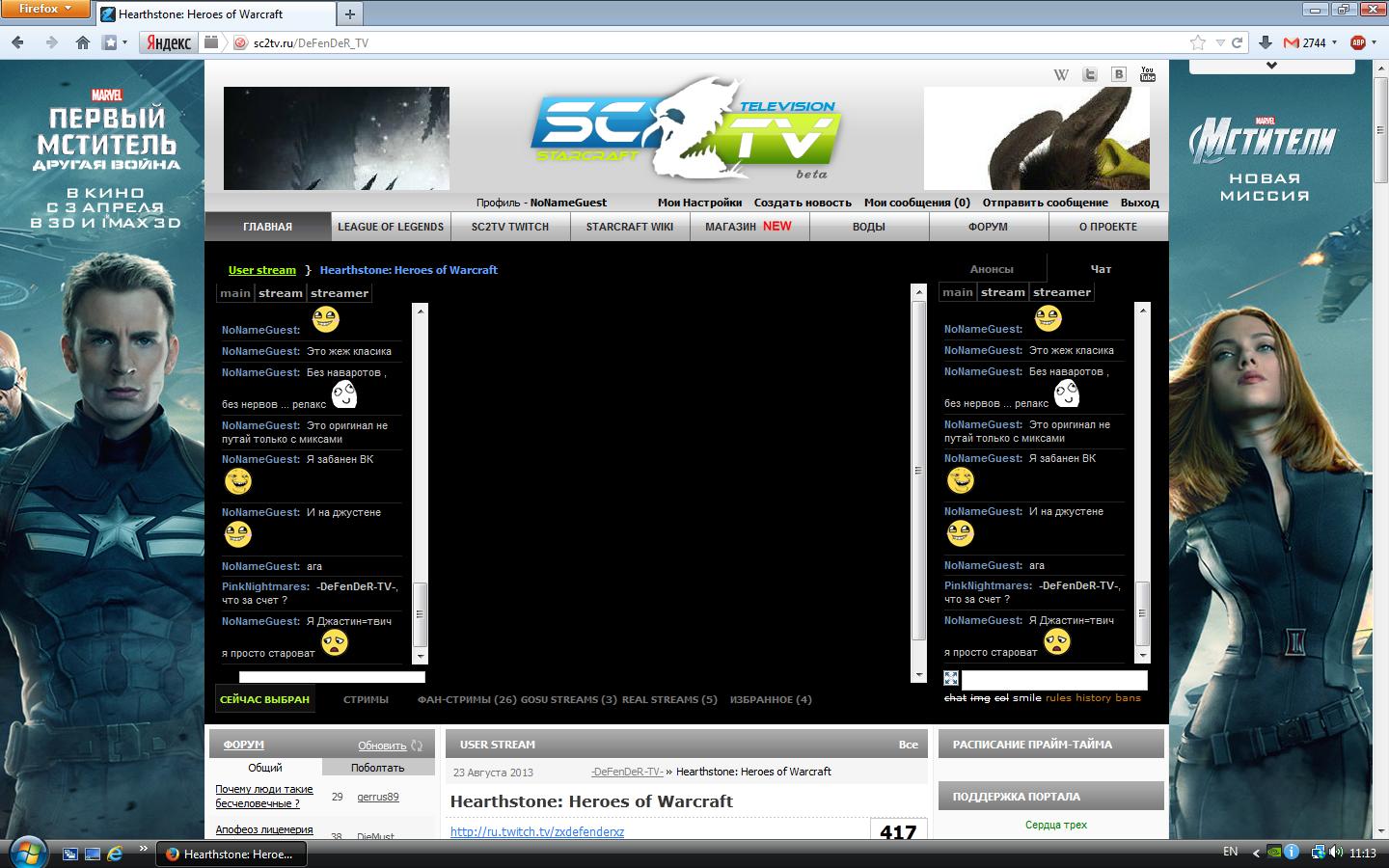Select the 'streamer' tab in left chat
The width and height of the screenshot is (1389, 868).
coord(340,293)
